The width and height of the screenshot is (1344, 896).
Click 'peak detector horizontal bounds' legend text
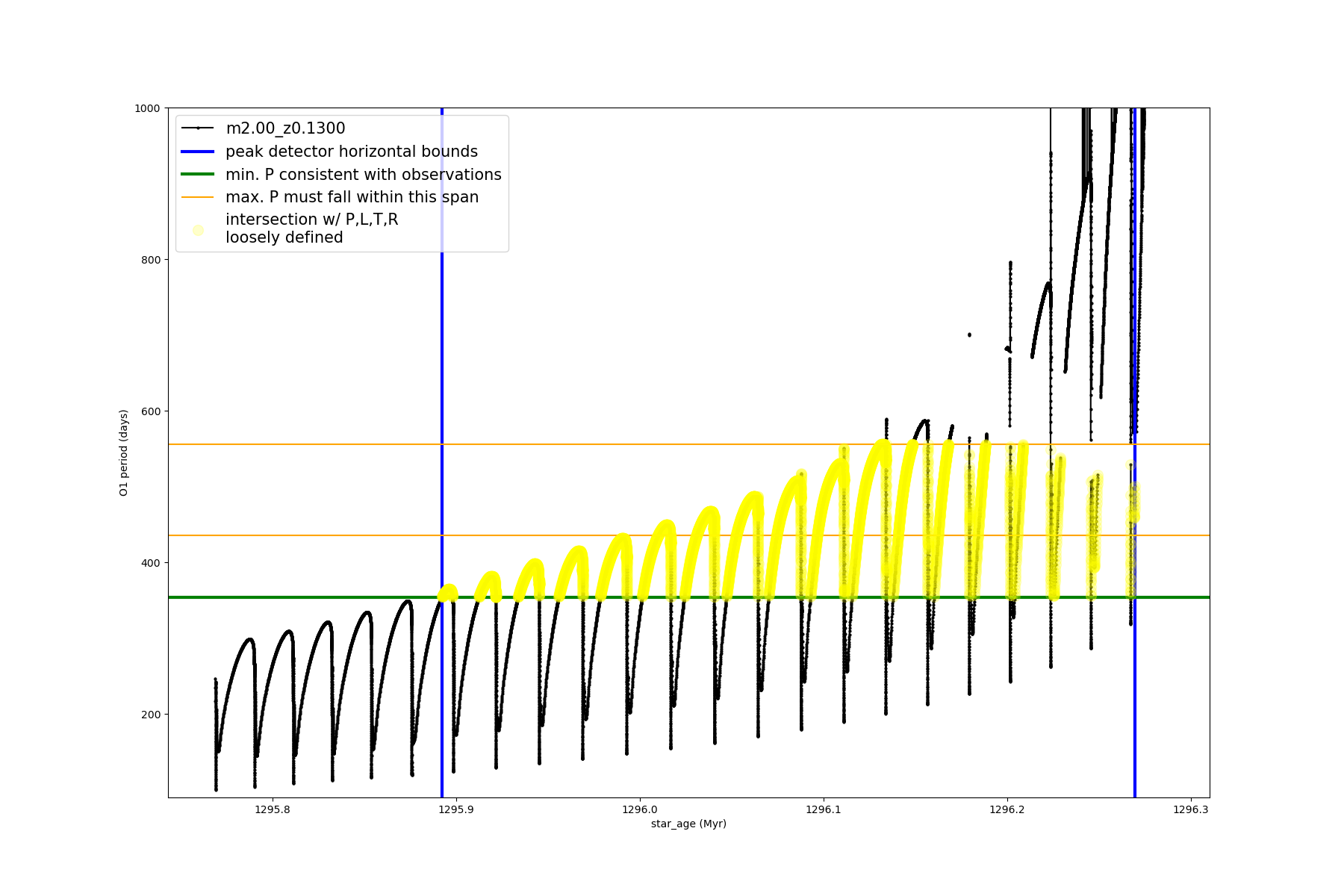click(352, 152)
